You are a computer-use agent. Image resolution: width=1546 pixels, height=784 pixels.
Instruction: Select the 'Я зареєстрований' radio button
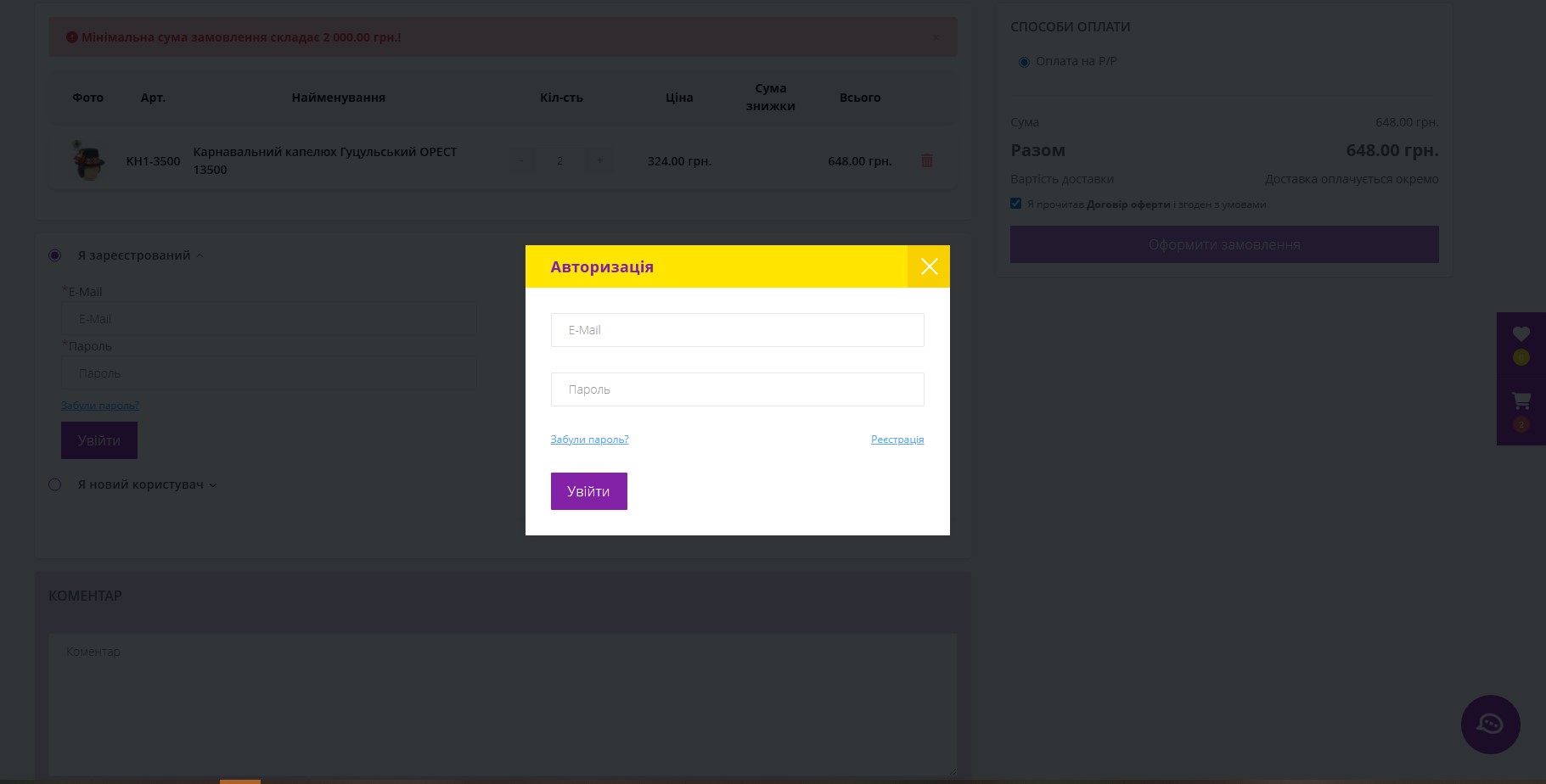click(x=55, y=255)
